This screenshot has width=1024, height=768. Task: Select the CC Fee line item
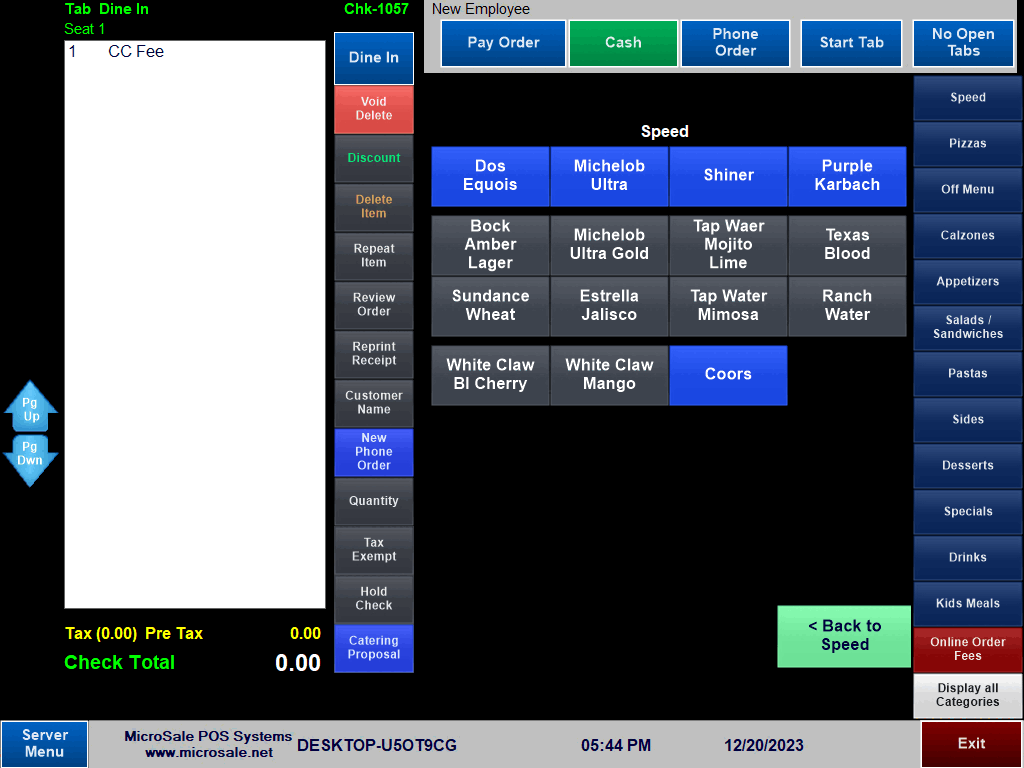coord(136,52)
